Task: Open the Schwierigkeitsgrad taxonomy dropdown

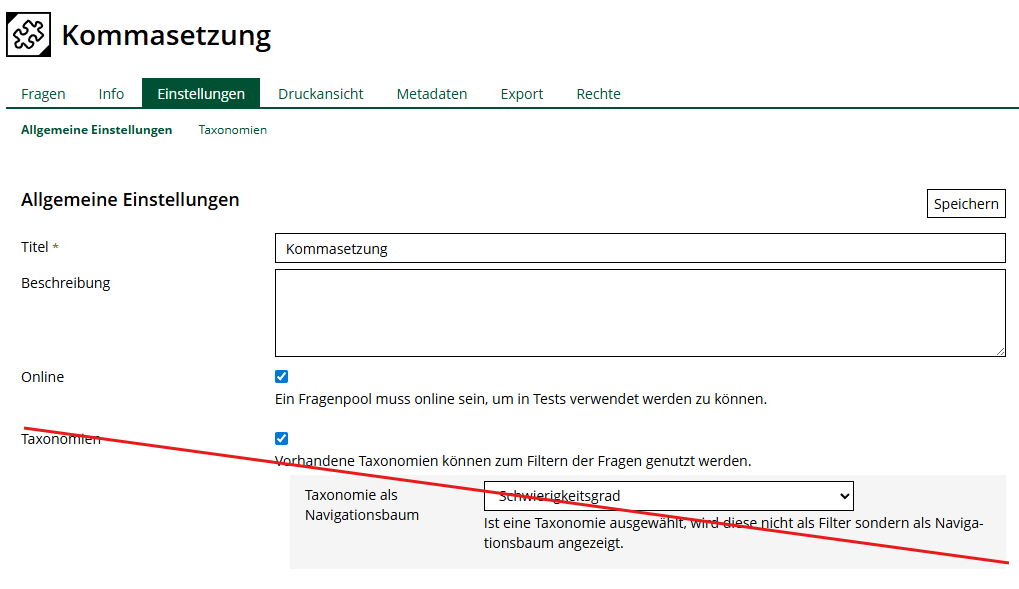Action: [x=668, y=496]
